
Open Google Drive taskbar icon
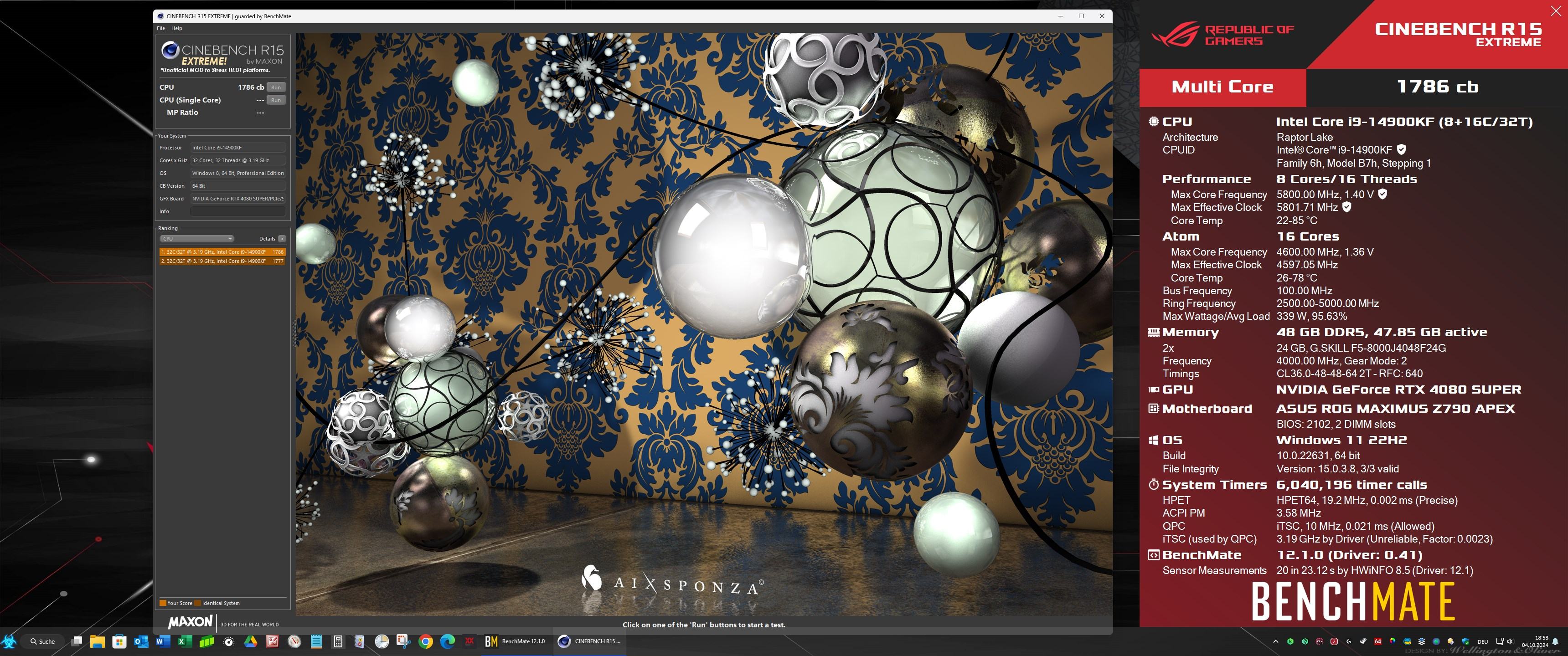pyautogui.click(x=251, y=641)
